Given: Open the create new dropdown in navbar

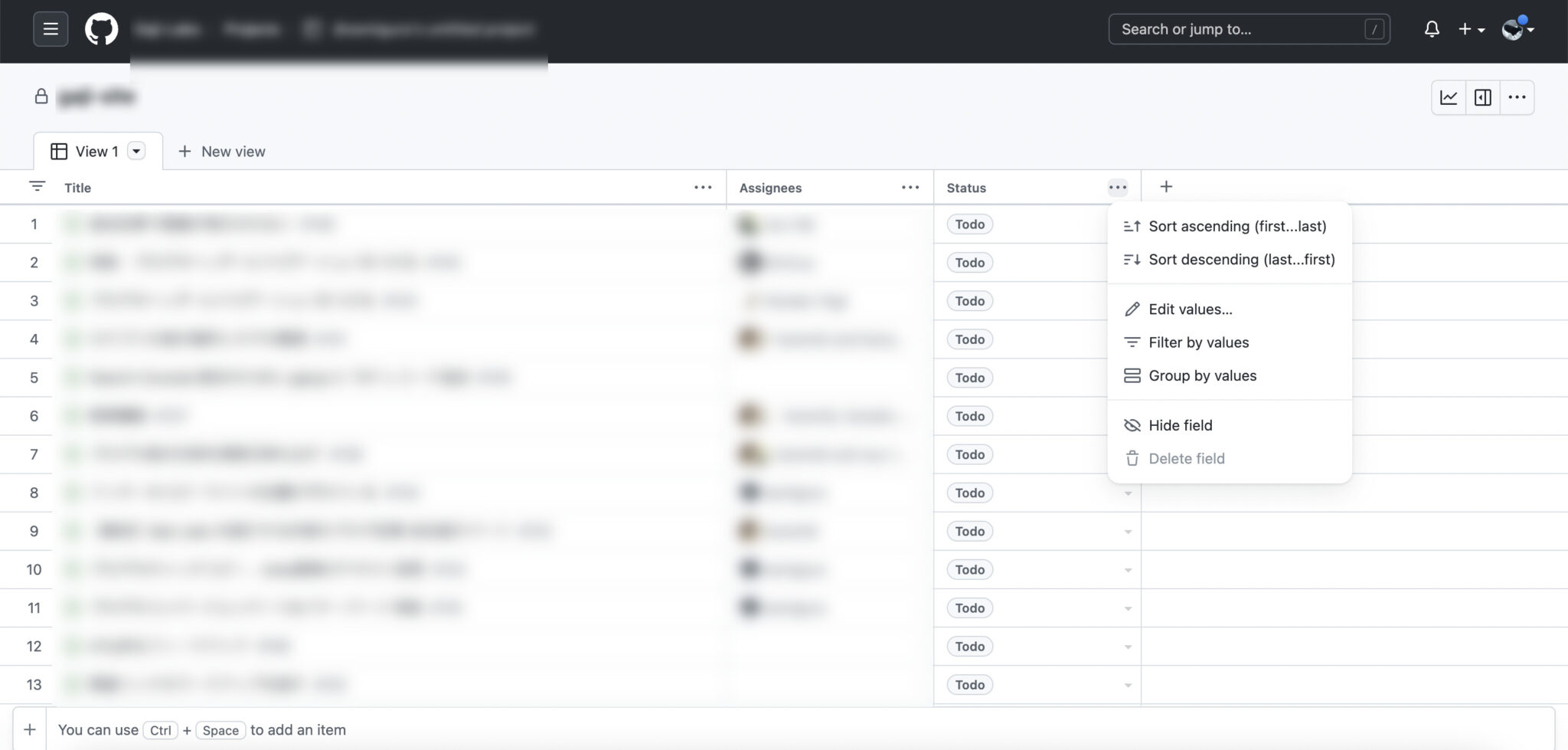Looking at the screenshot, I should pos(1468,28).
